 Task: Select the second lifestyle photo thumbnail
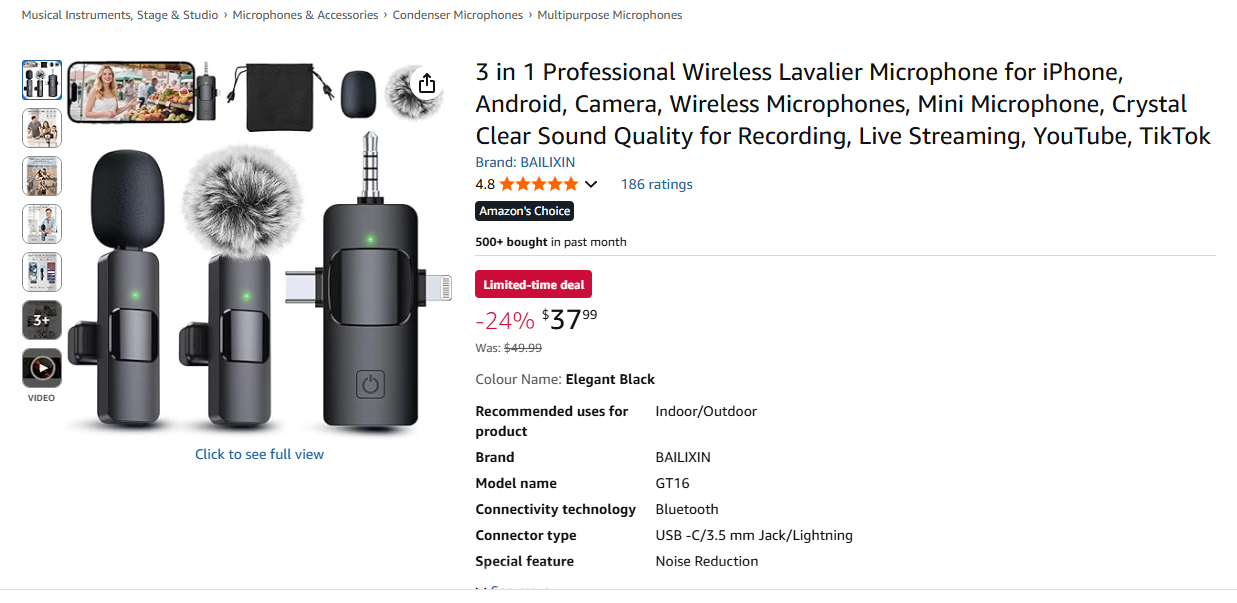(41, 127)
